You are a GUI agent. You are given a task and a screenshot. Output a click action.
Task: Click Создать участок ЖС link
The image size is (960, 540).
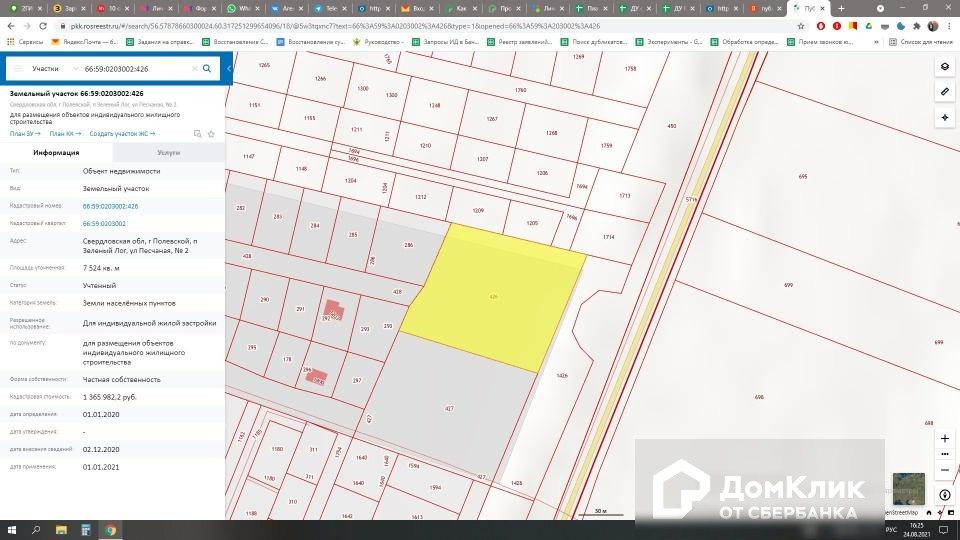pyautogui.click(x=122, y=133)
